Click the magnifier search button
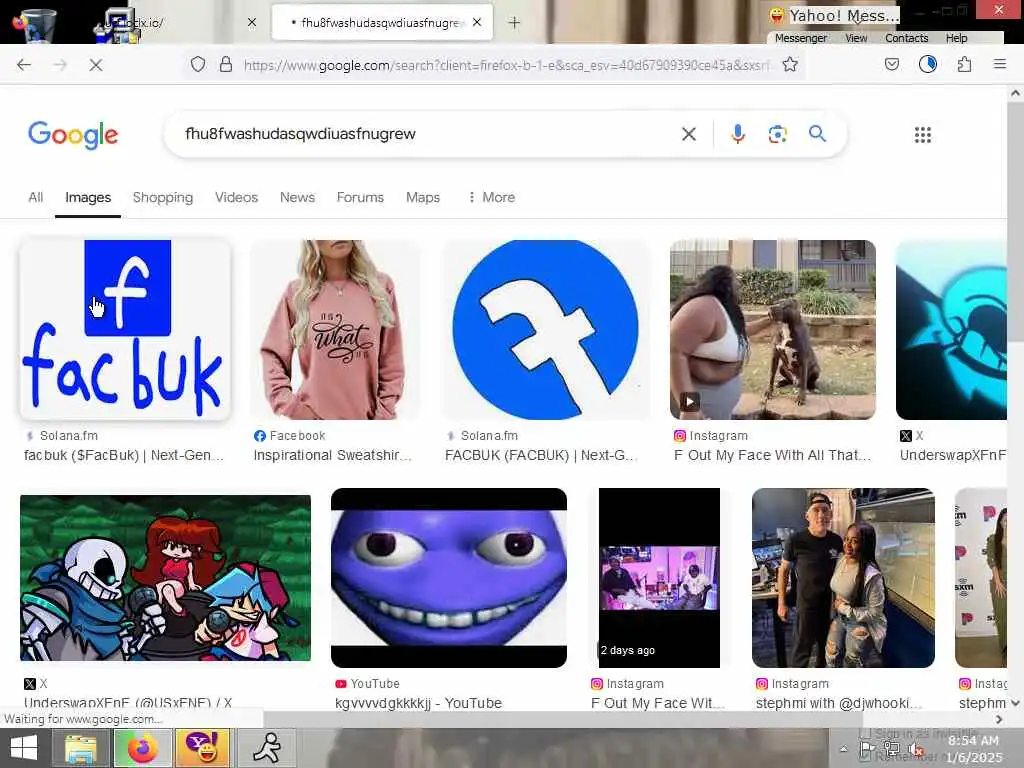This screenshot has height=768, width=1024. tap(817, 134)
